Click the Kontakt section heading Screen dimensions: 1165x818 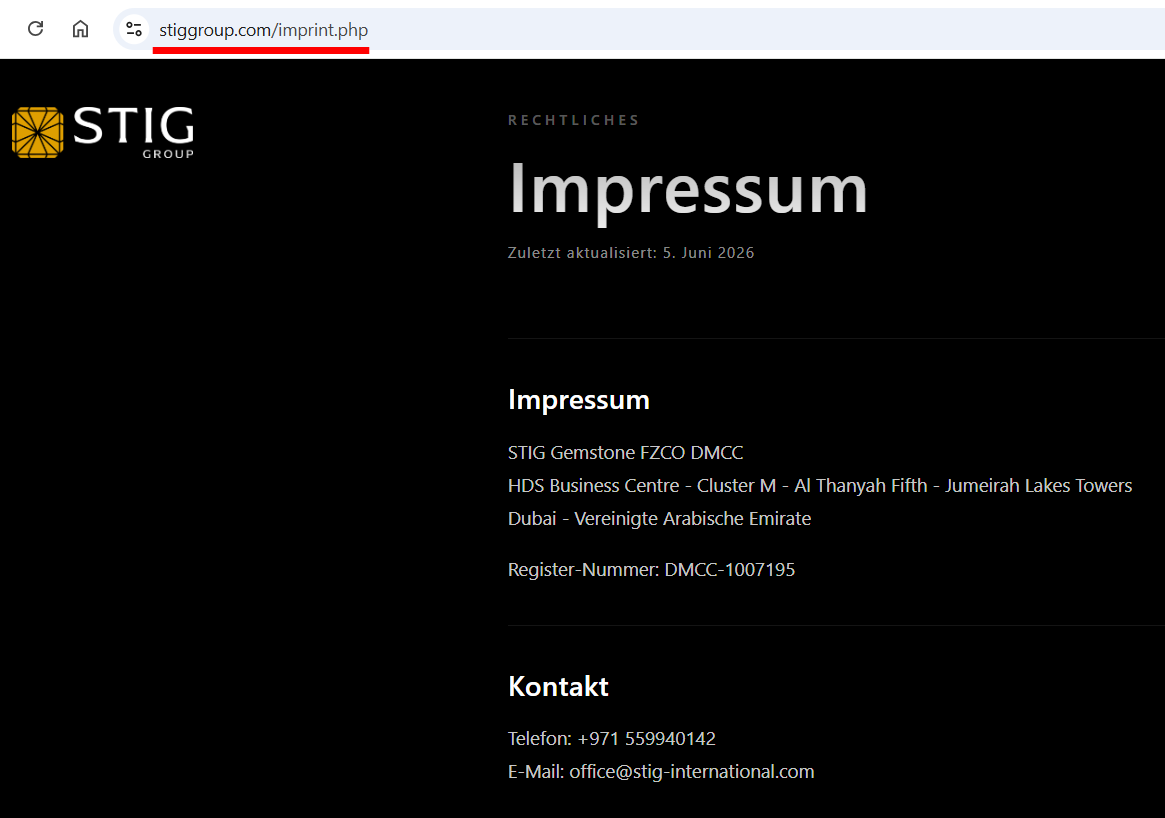tap(558, 686)
